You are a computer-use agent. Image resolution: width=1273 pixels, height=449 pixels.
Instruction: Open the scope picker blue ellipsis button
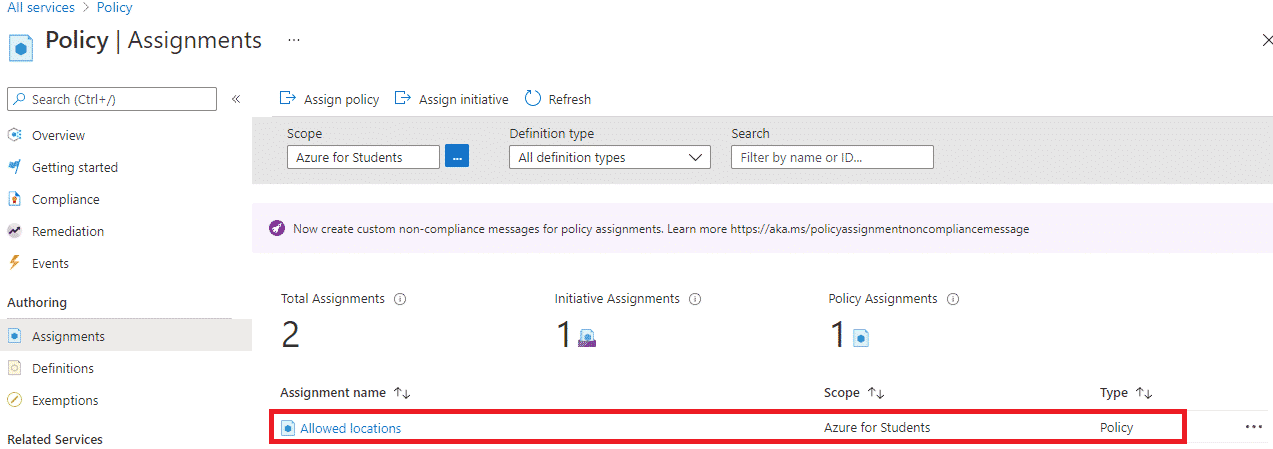457,157
